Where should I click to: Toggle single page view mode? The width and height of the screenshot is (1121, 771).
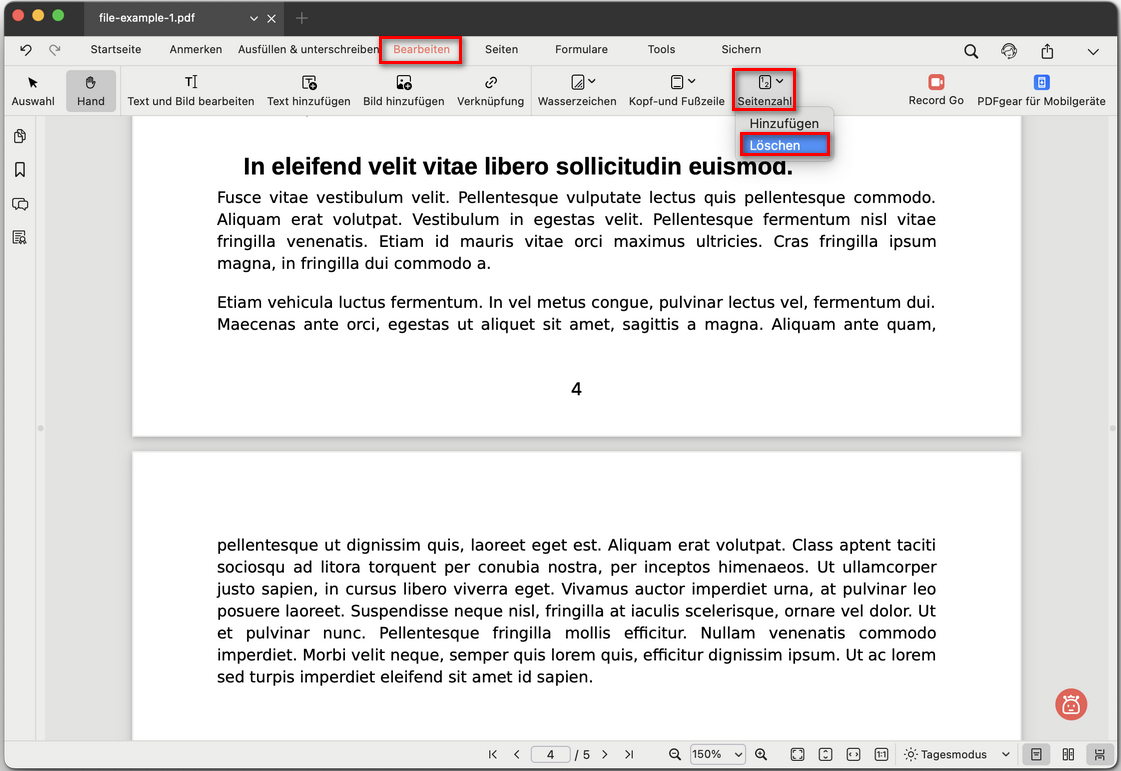(1036, 754)
